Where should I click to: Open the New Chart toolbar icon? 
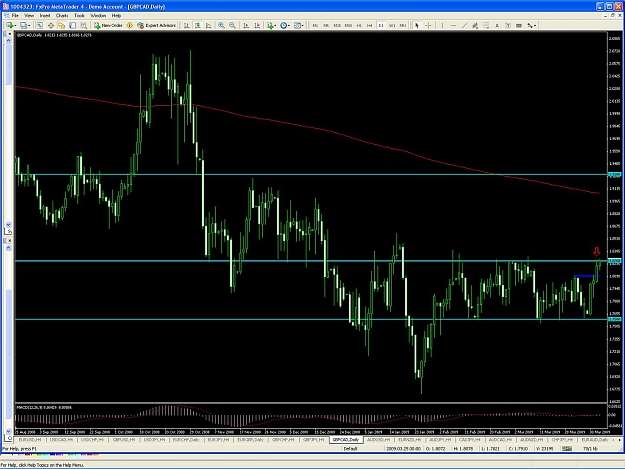click(11, 25)
